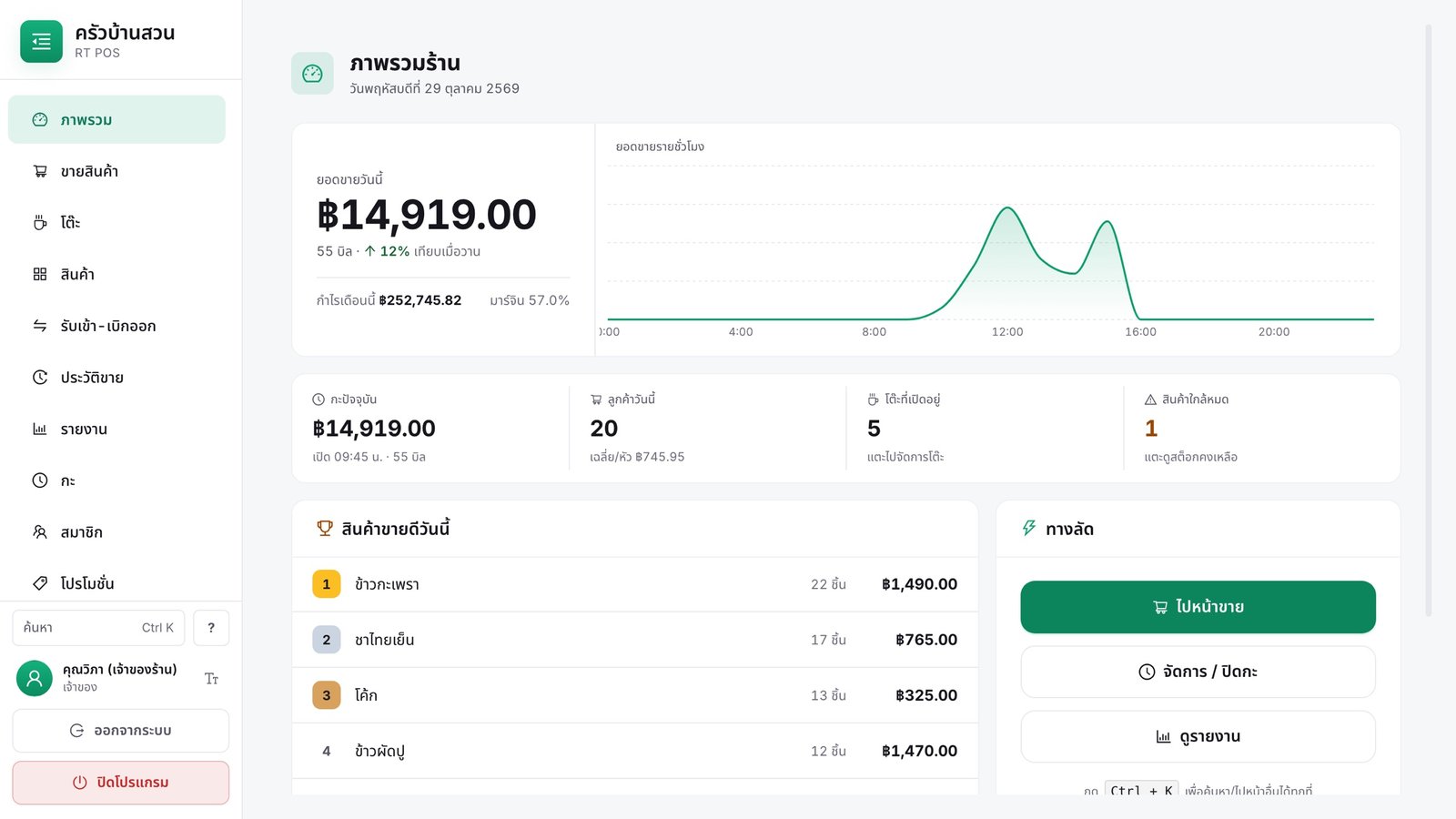Click the กะปัจจุบัน current shift card
The width and height of the screenshot is (1456, 819).
[x=430, y=428]
